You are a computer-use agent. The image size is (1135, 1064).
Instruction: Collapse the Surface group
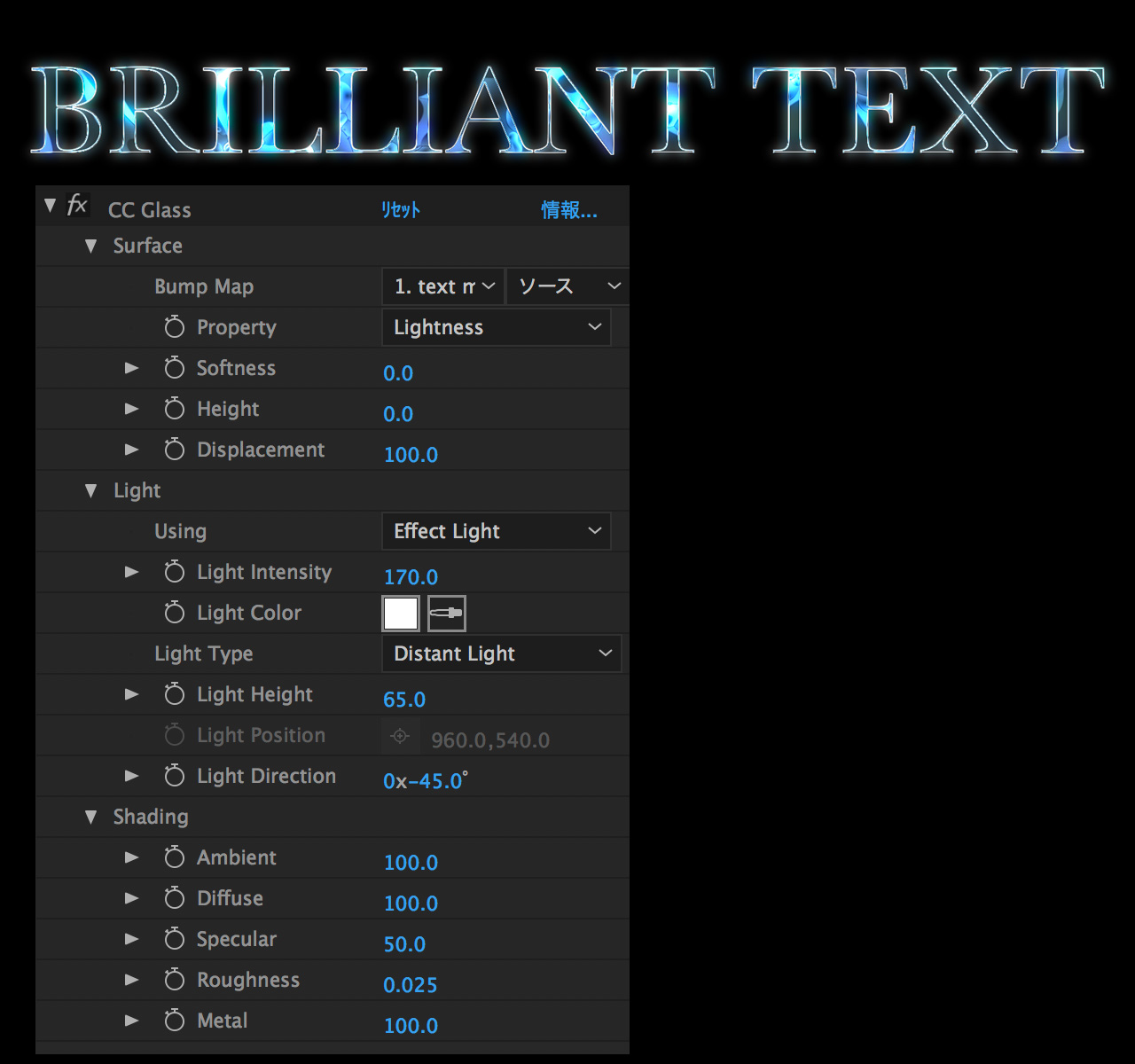[90, 246]
